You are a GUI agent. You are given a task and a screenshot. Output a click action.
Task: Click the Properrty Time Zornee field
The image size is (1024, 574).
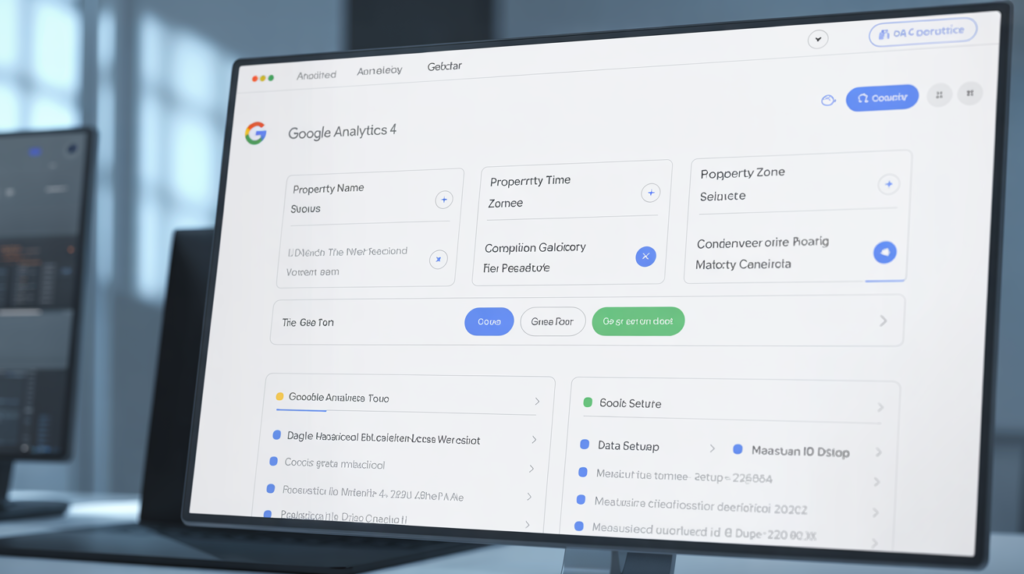tap(573, 192)
